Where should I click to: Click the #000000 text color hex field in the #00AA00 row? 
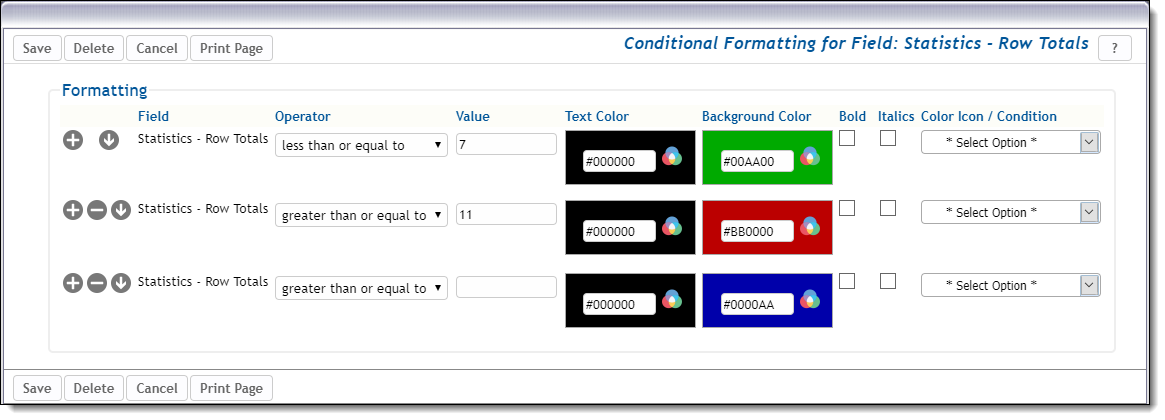tap(620, 161)
